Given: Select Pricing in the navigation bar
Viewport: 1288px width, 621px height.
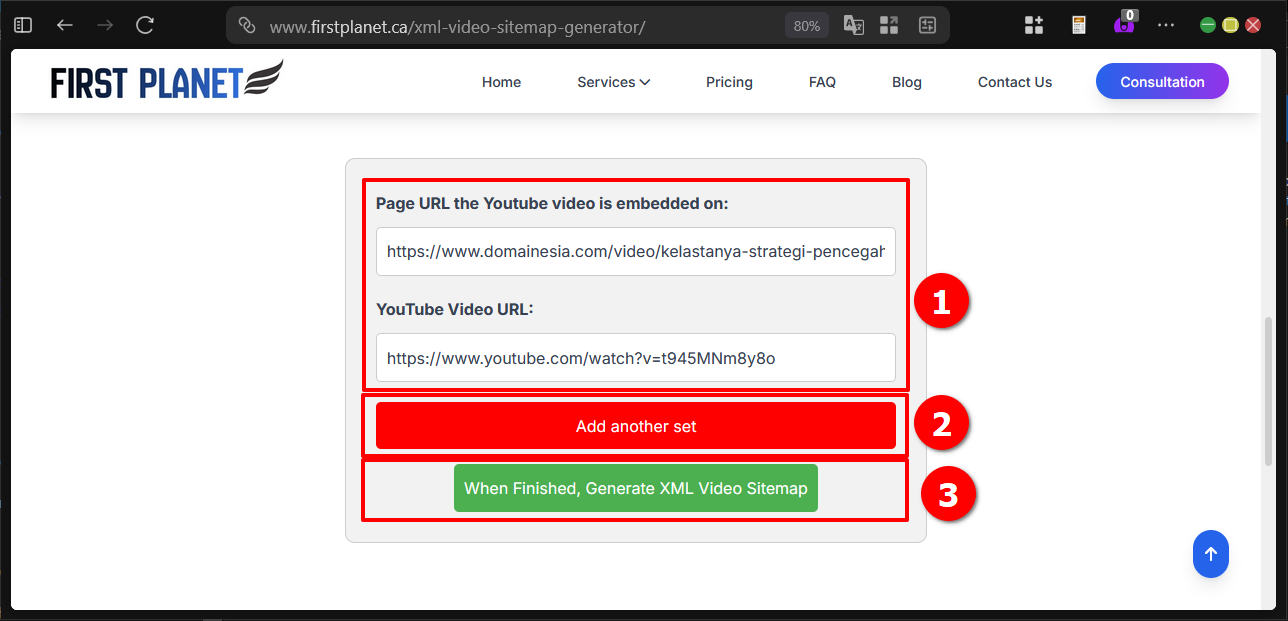Looking at the screenshot, I should pyautogui.click(x=729, y=82).
